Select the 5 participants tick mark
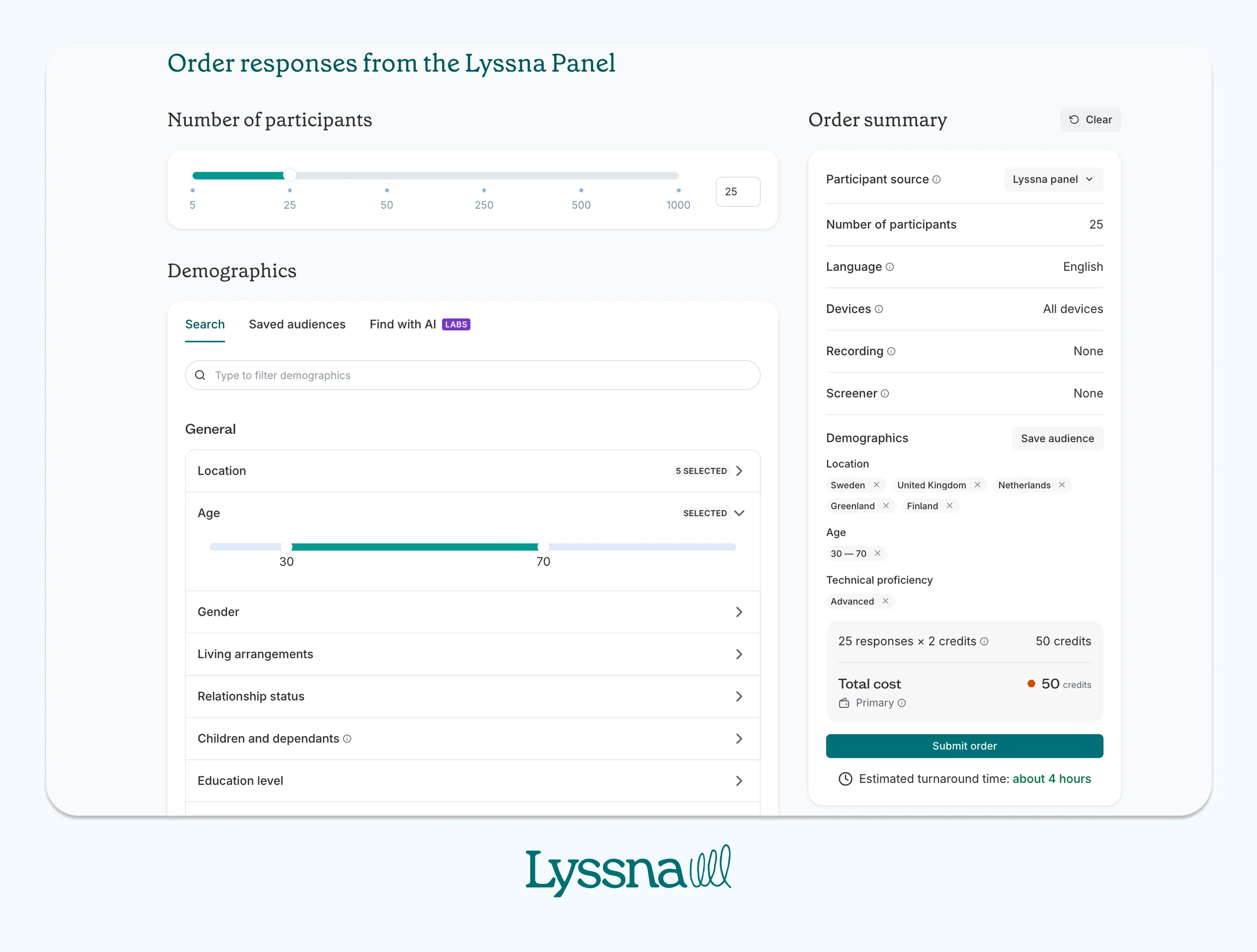The width and height of the screenshot is (1257, 952). click(193, 190)
